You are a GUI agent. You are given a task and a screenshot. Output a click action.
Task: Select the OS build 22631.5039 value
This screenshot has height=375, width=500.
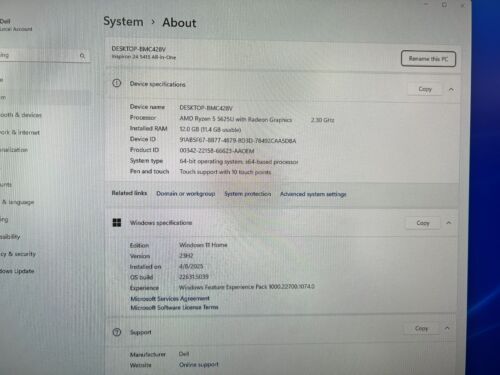point(194,277)
